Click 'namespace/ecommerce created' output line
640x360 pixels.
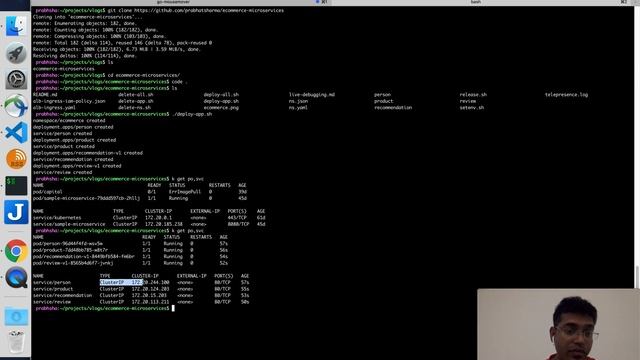69,121
